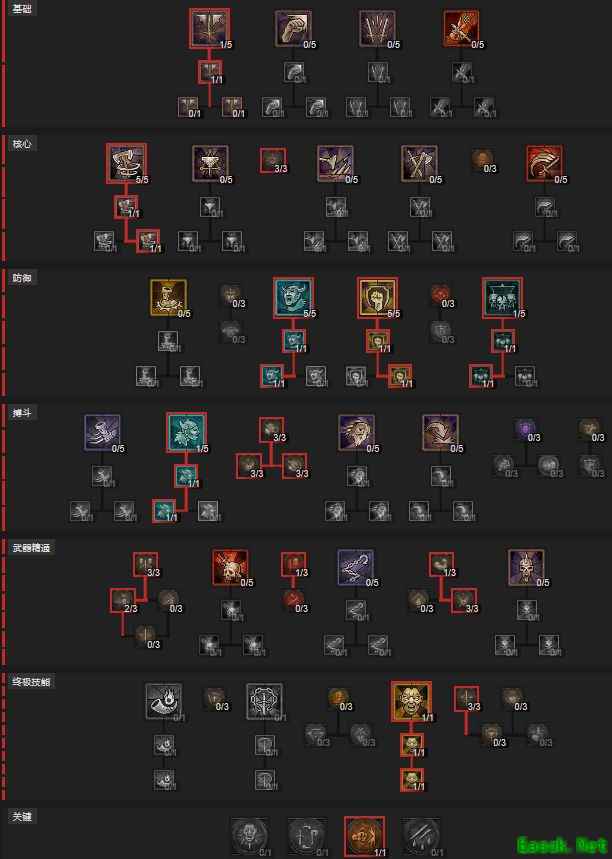Select the helmeted skull skill in 武器精通
This screenshot has height=859, width=612.
coord(526,567)
